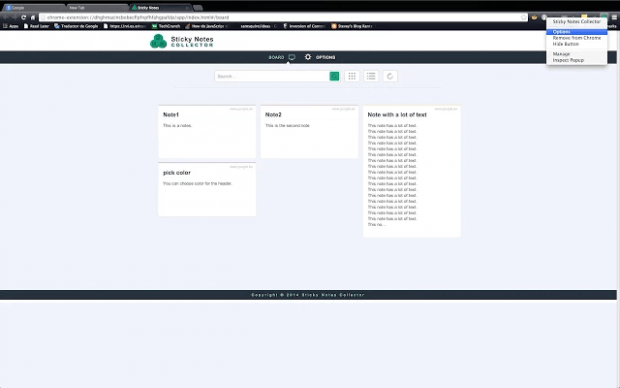The image size is (620, 388).
Task: Choose Hide Button in the context menu
Action: [x=577, y=44]
